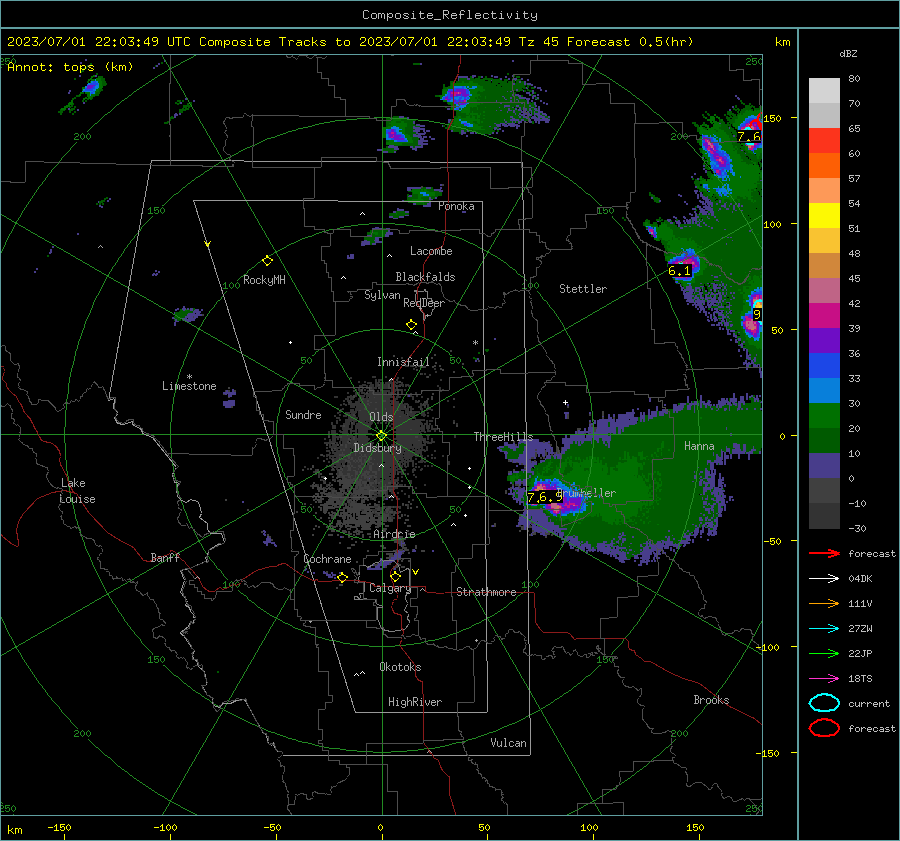The image size is (900, 841).
Task: Click the Ponoka label
Action: (456, 206)
